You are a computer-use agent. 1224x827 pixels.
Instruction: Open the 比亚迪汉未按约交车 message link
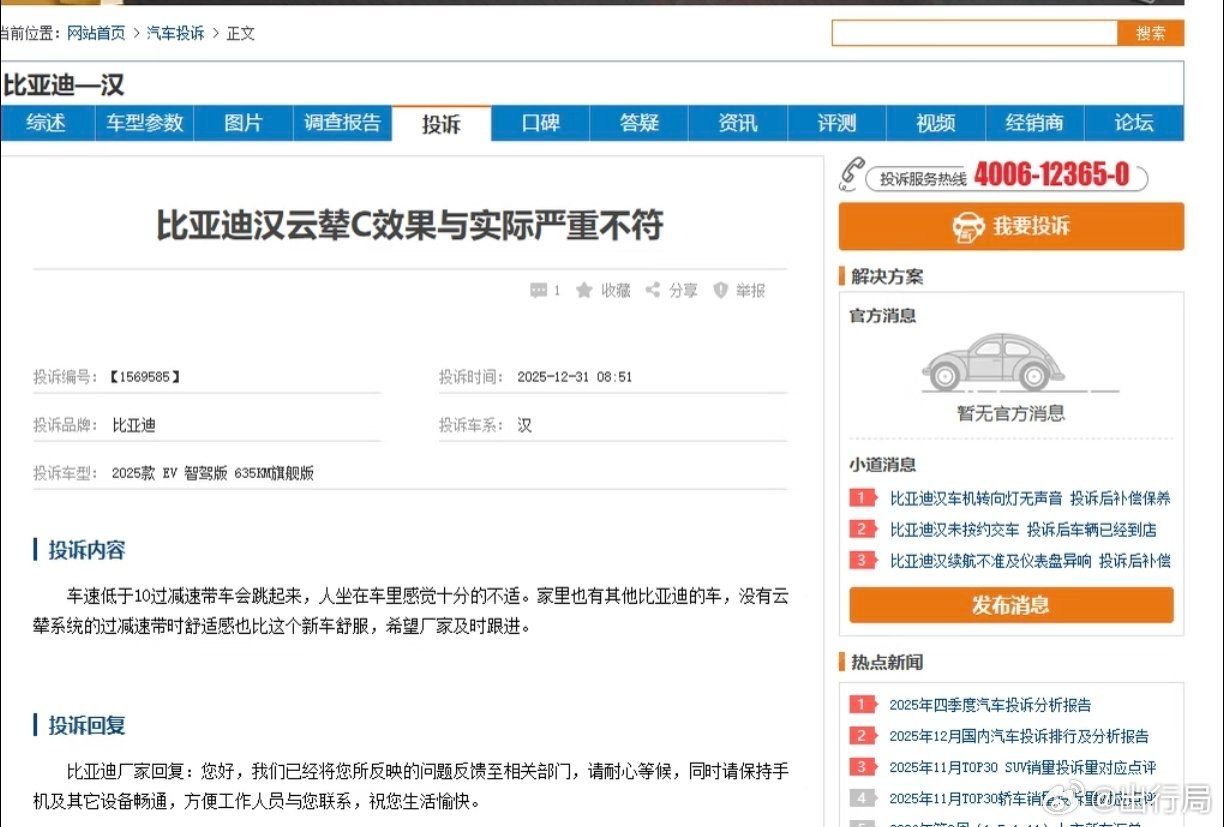[1022, 529]
